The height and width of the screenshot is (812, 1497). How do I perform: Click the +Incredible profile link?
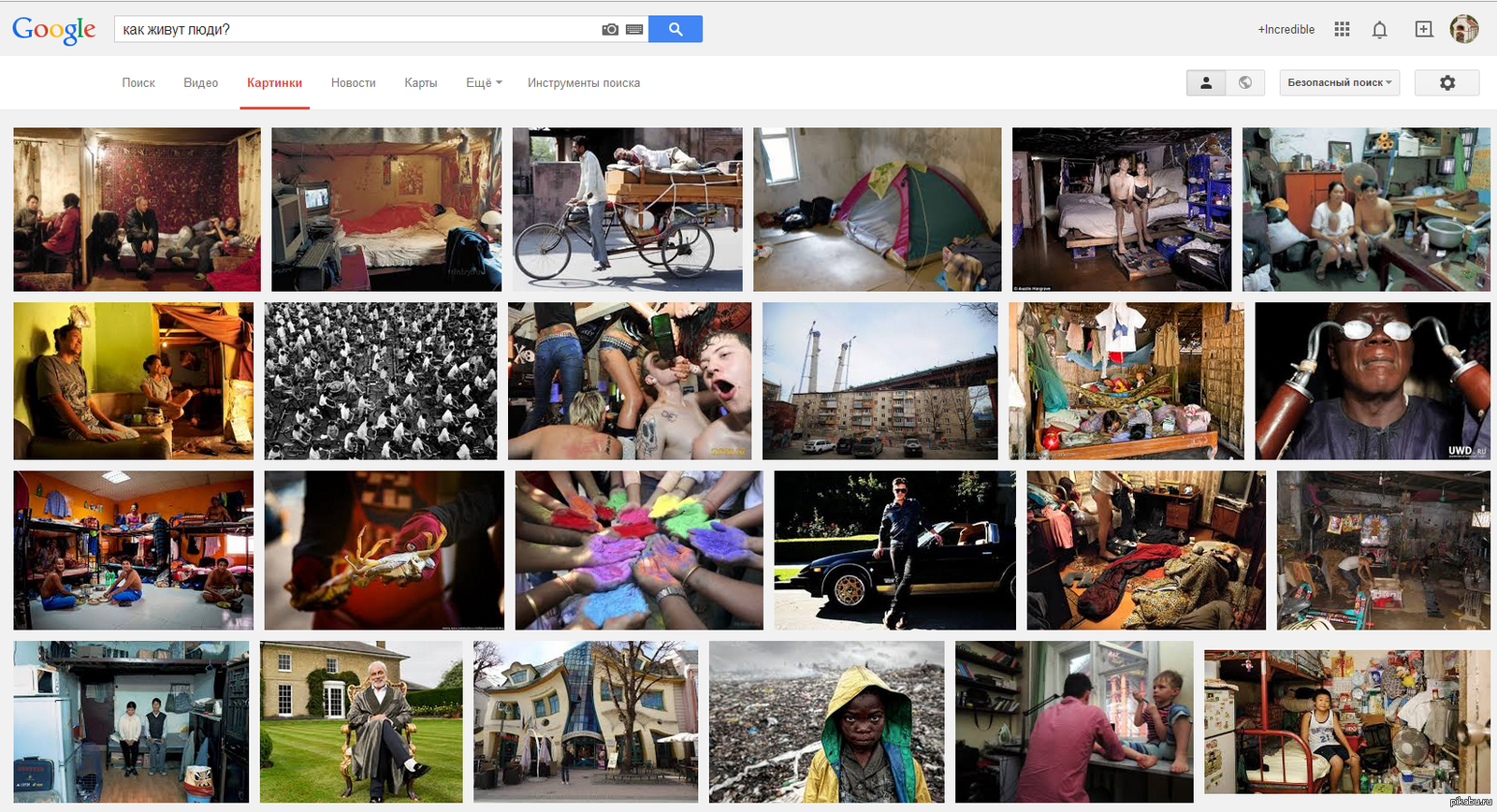pyautogui.click(x=1286, y=30)
